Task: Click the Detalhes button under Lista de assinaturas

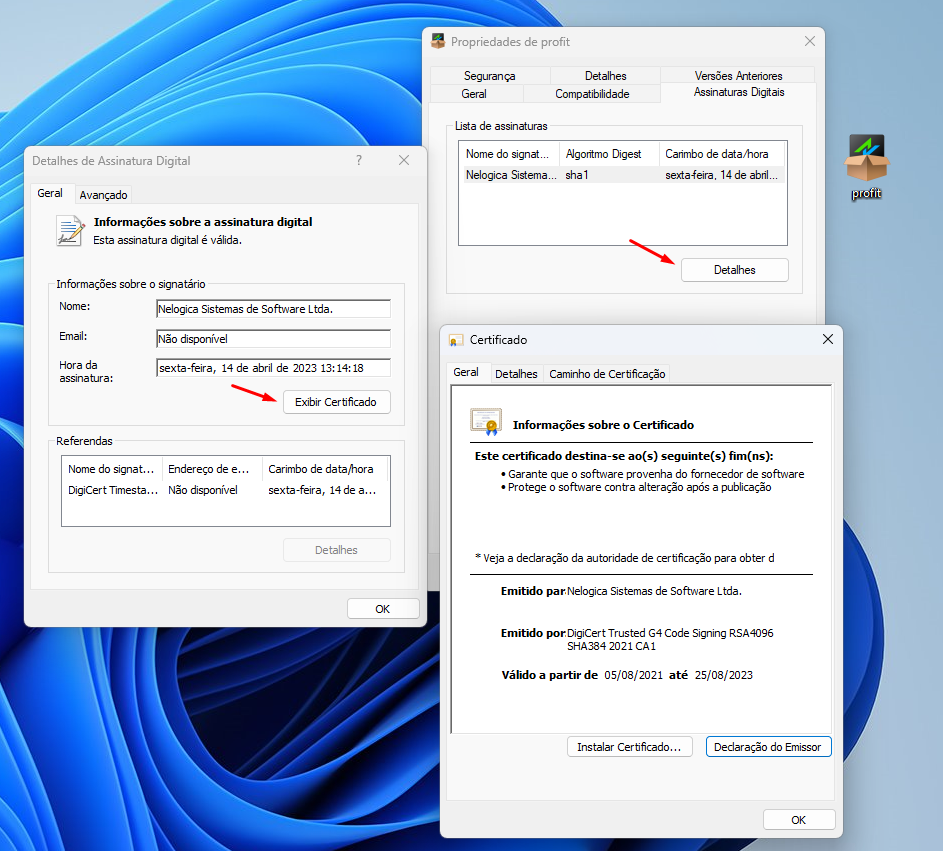Action: [734, 270]
